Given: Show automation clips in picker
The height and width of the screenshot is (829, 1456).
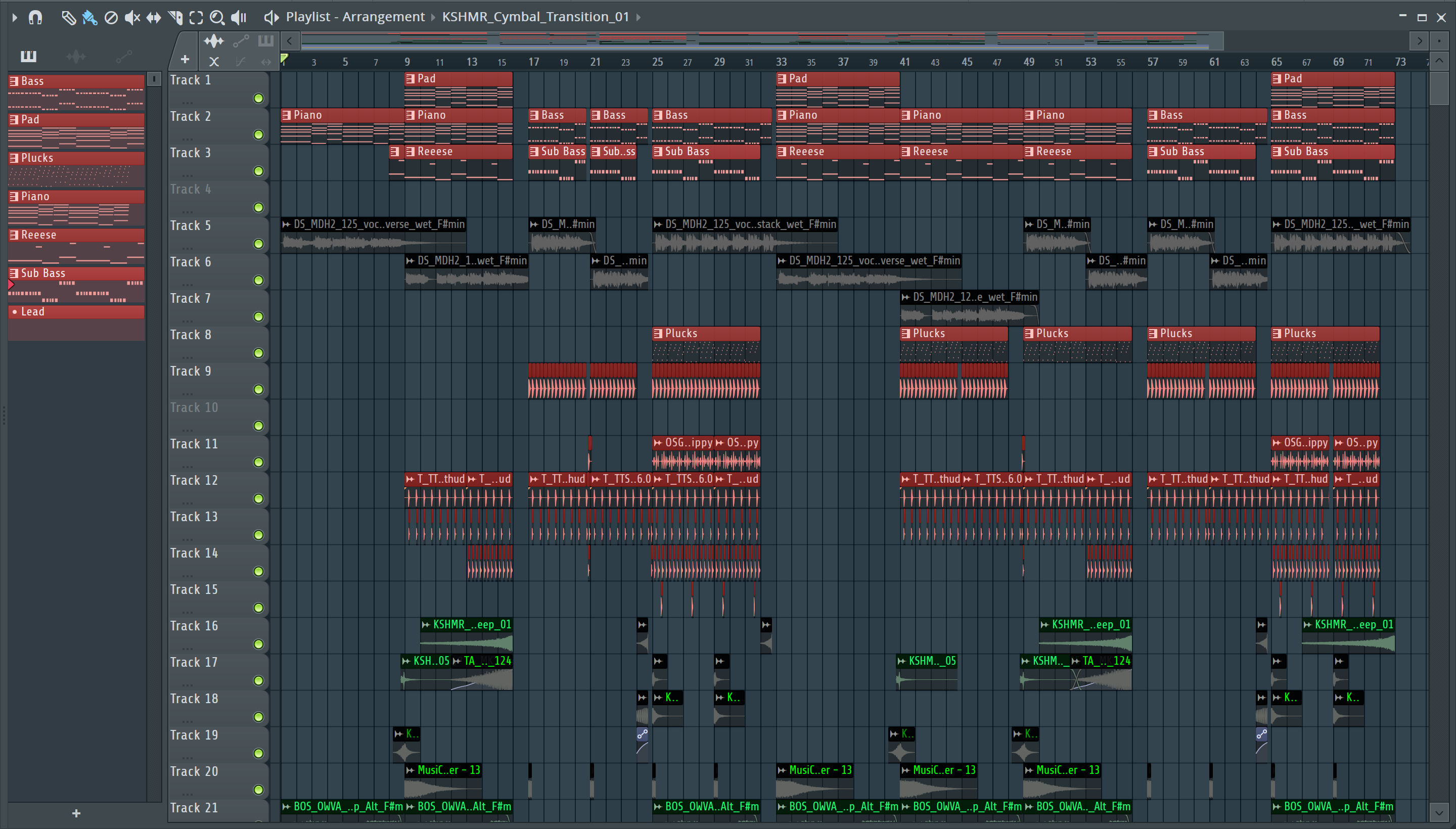Looking at the screenshot, I should 123,56.
